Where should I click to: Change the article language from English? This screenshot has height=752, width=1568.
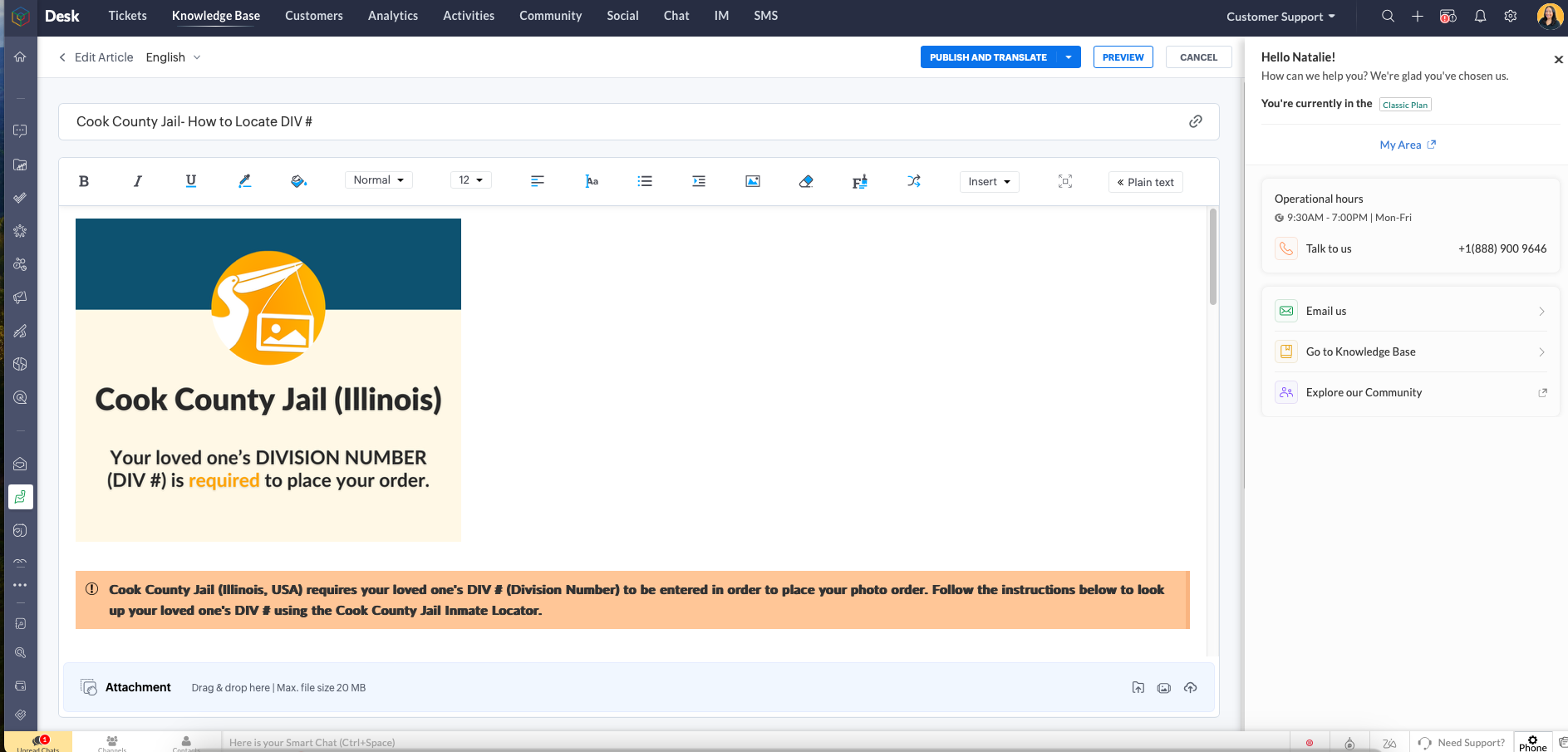click(x=173, y=57)
